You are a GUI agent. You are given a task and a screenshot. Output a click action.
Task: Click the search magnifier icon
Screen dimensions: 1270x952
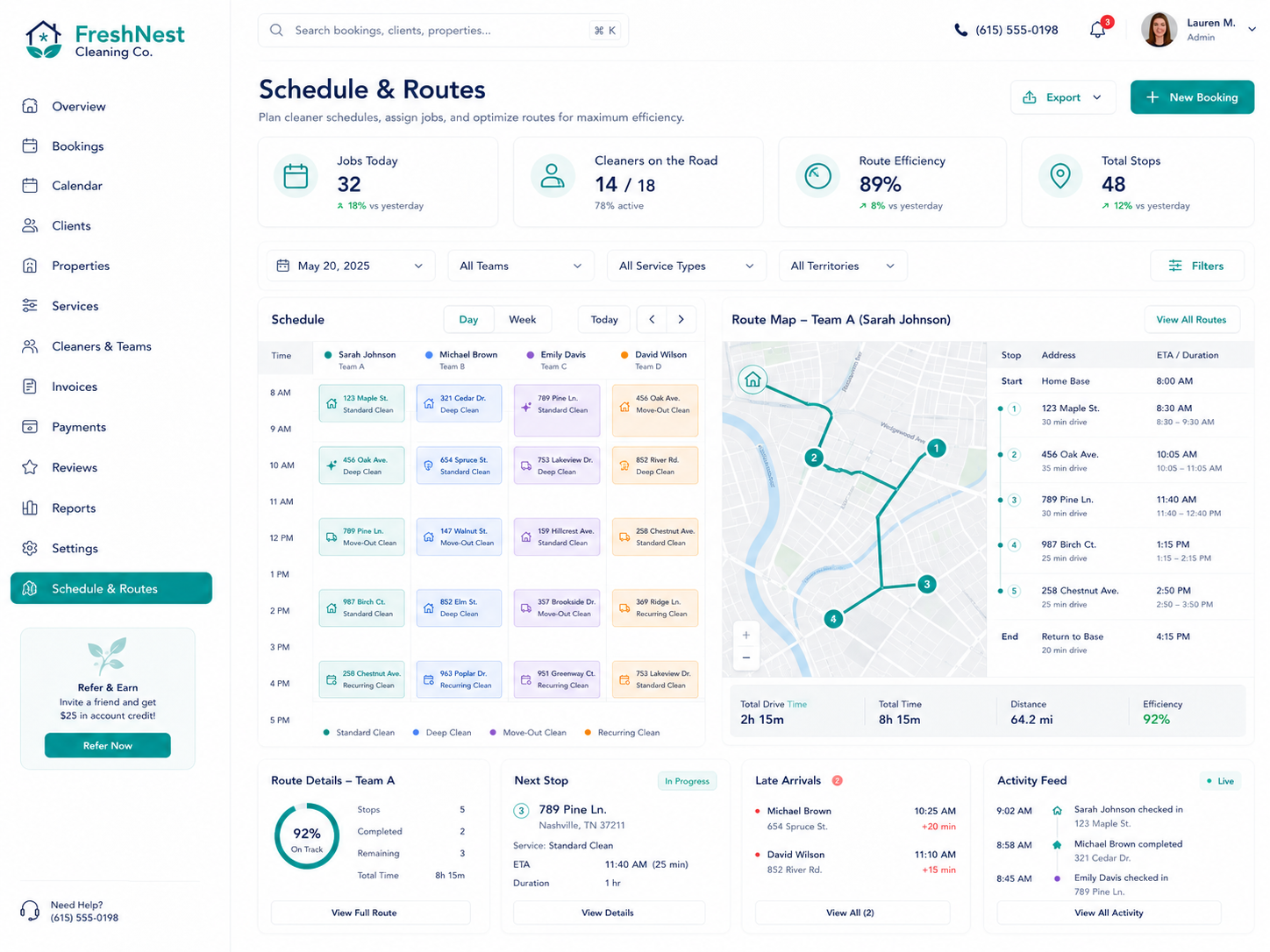pos(276,30)
